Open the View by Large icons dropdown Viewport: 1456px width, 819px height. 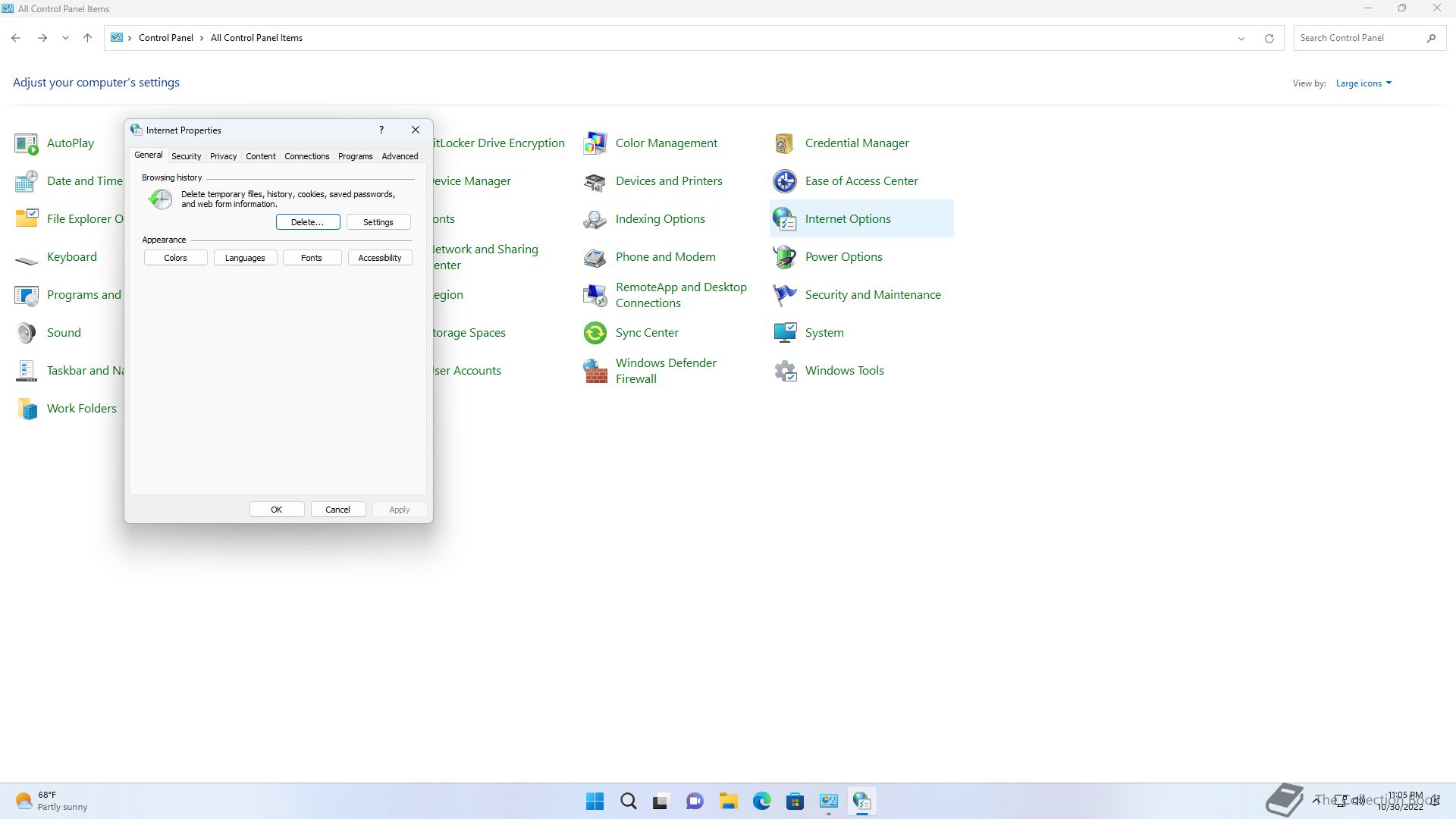pos(1363,83)
